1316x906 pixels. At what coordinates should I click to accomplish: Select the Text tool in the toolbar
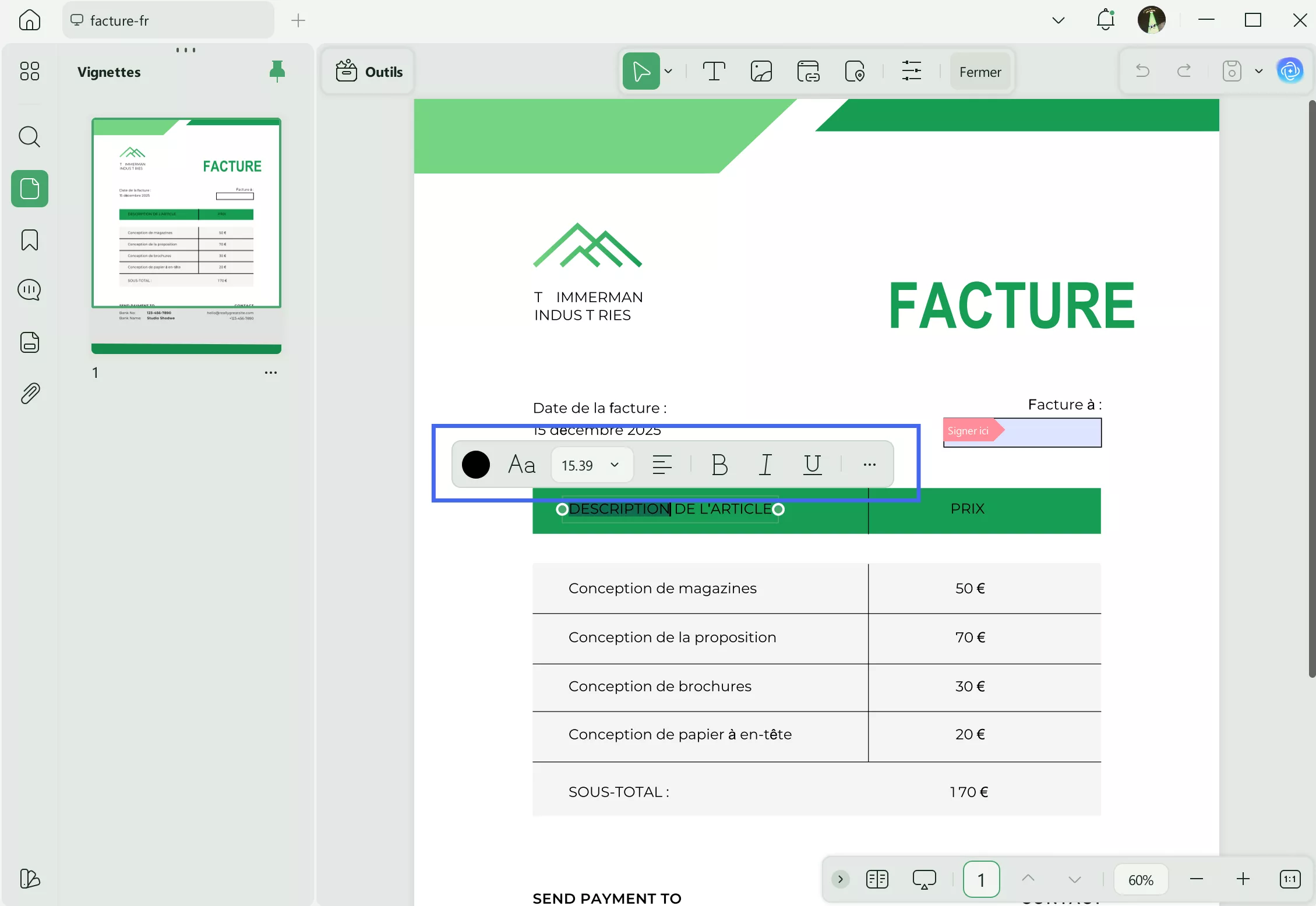pos(715,70)
